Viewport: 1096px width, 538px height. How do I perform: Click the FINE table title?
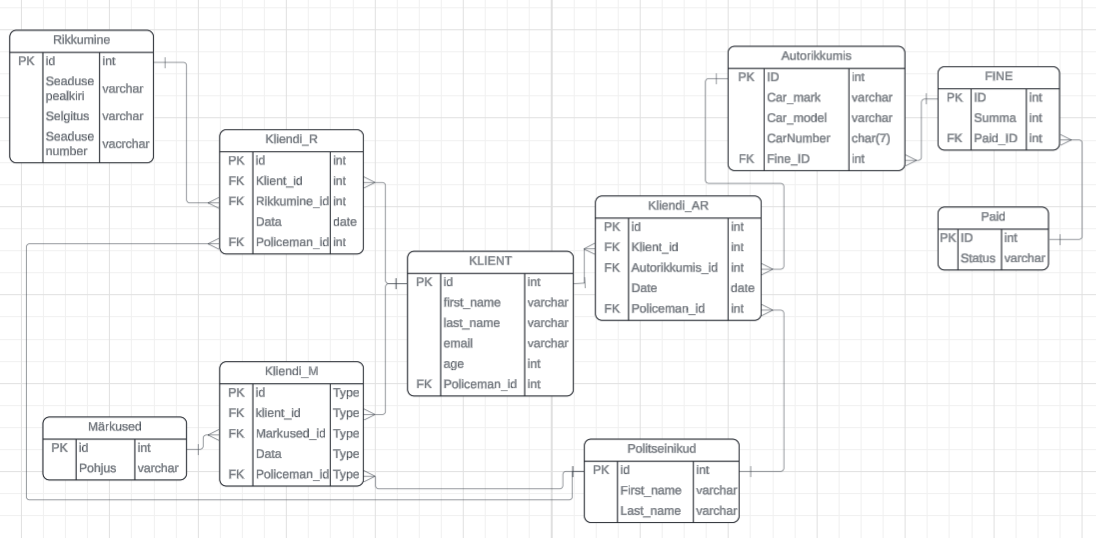(x=998, y=76)
